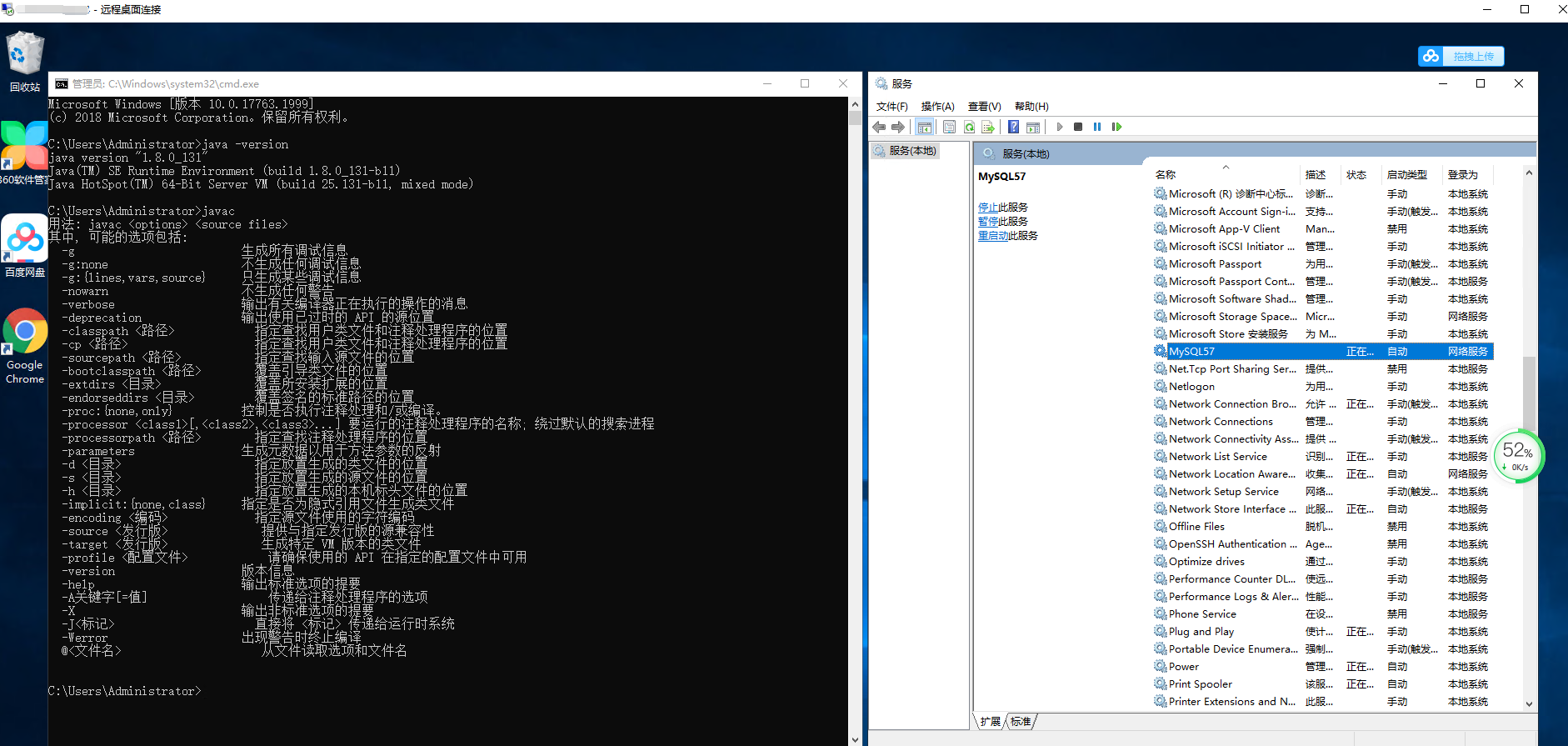The image size is (1568, 746).
Task: Select the Phone Service row
Action: pyautogui.click(x=1323, y=614)
